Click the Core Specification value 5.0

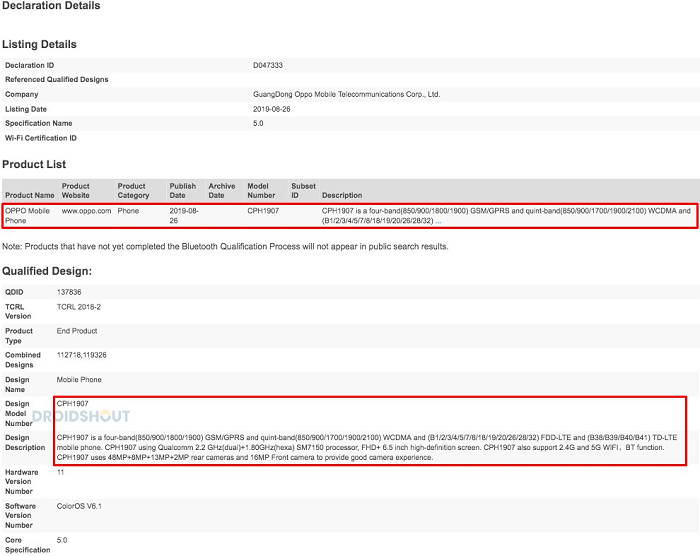tap(62, 540)
